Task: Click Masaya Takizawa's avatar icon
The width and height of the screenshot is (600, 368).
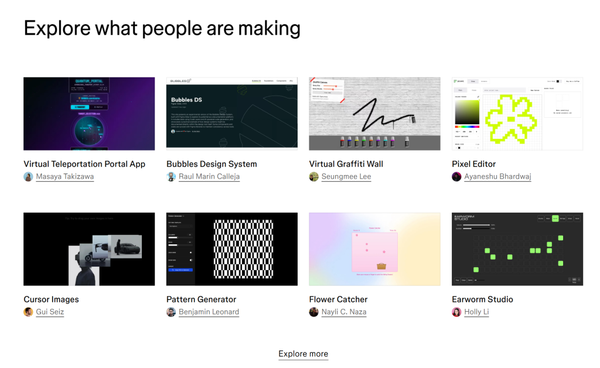Action: (28, 177)
